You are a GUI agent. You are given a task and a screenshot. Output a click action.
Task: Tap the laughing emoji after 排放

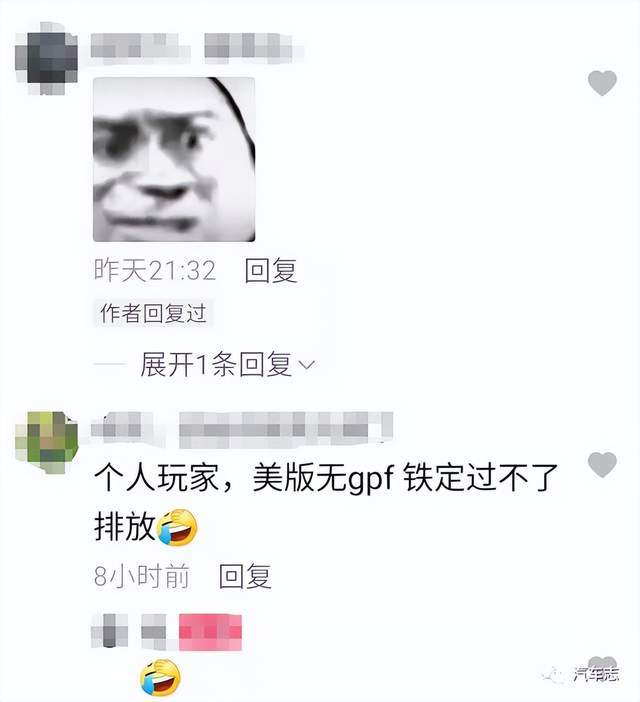tap(177, 527)
